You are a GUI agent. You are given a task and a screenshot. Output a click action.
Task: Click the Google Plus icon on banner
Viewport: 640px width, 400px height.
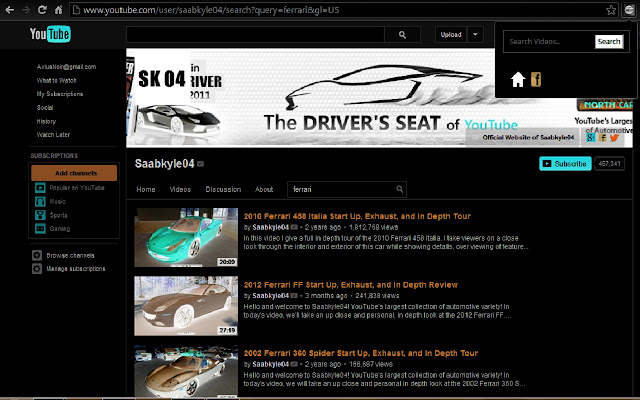tap(591, 138)
